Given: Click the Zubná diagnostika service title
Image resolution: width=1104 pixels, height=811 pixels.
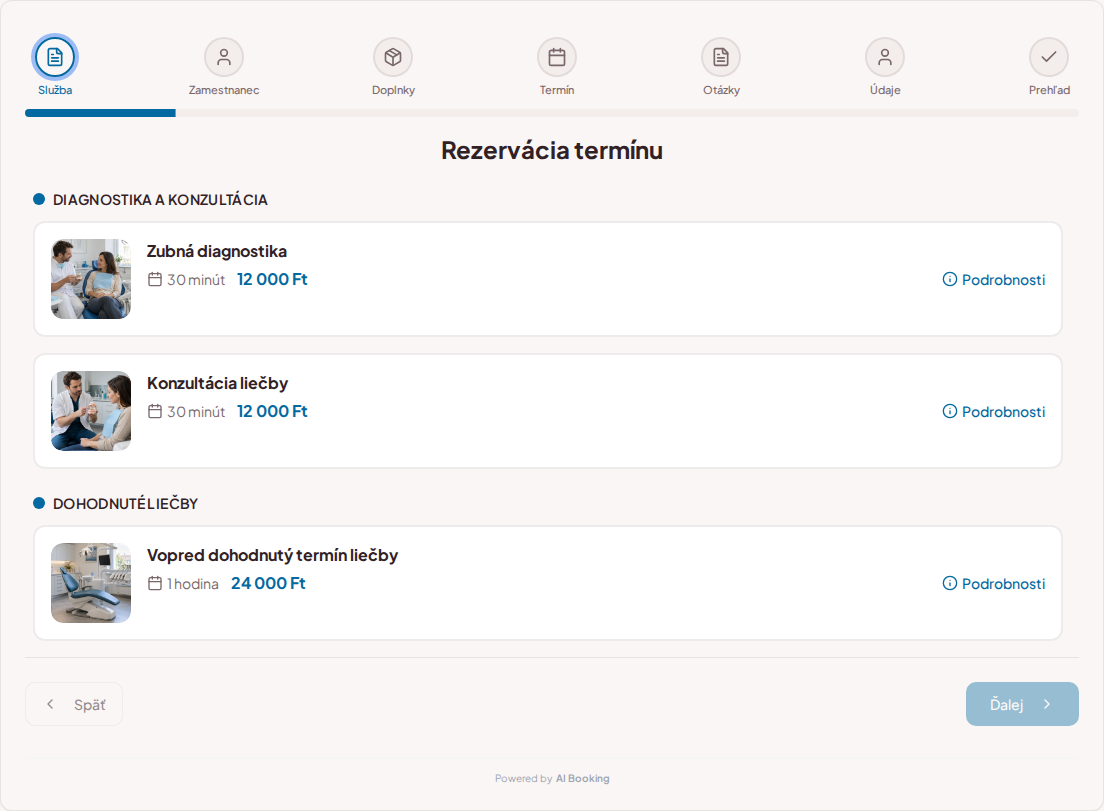Looking at the screenshot, I should click(217, 251).
